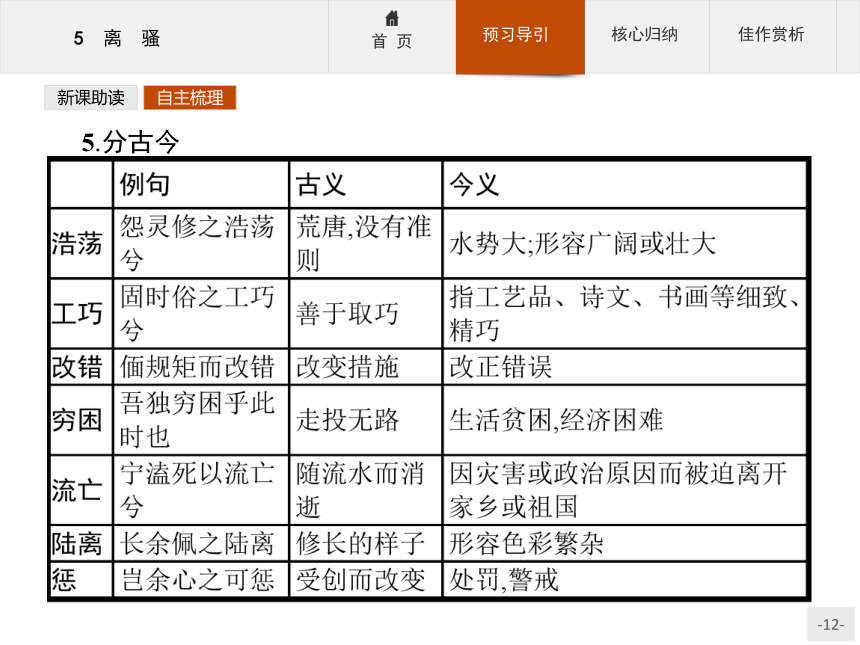Click example sentence 固时俗之工巧兮
860x645 pixels.
pos(197,313)
